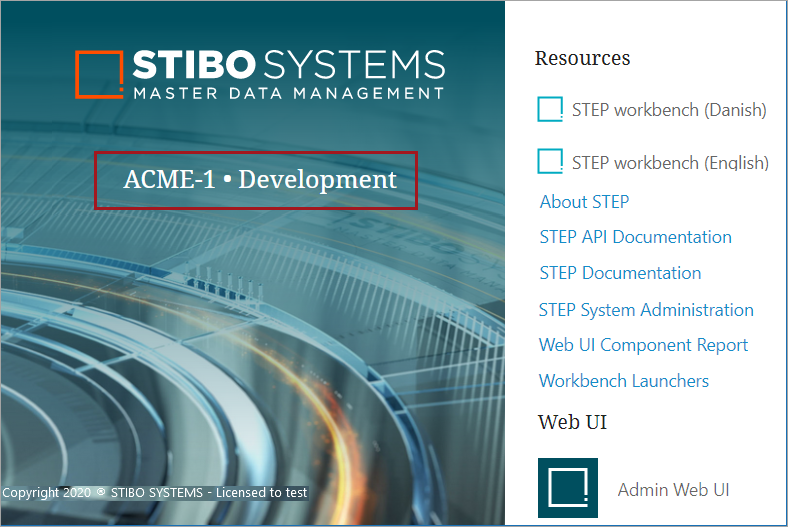Click the STEP workbench (Danish) icon
The height and width of the screenshot is (527, 788).
(x=550, y=109)
